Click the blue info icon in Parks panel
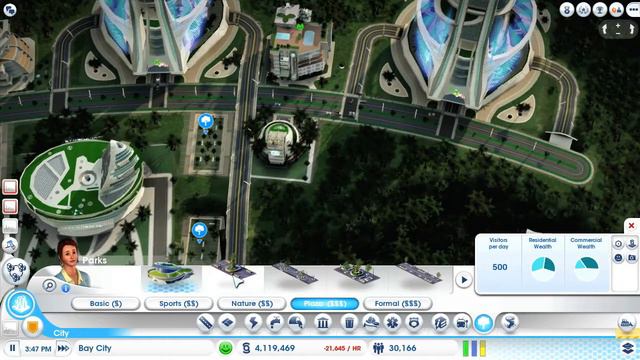 point(66,289)
